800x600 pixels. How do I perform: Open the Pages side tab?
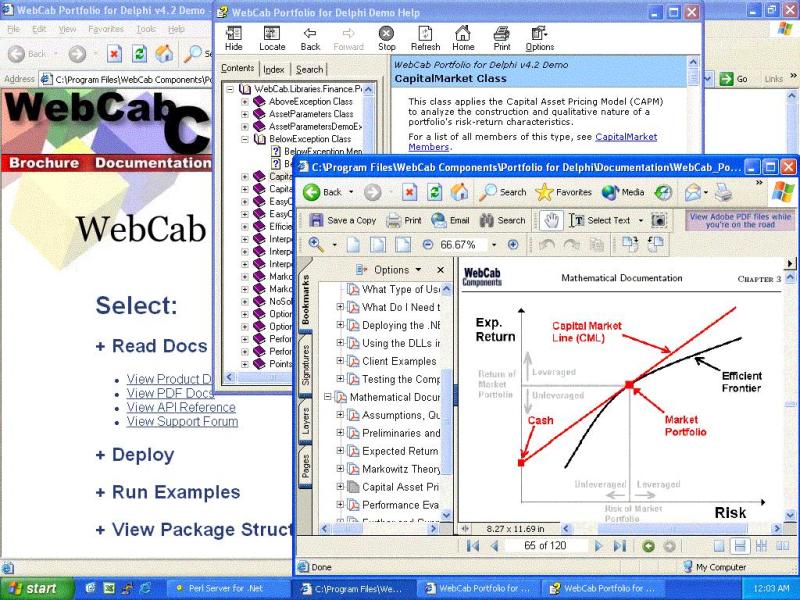pos(305,466)
